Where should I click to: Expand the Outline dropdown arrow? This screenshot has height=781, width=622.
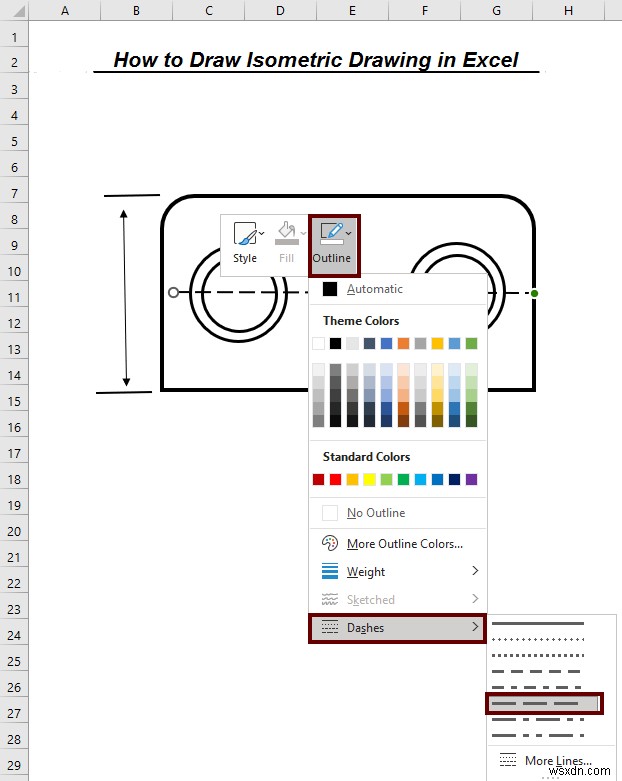pyautogui.click(x=349, y=233)
